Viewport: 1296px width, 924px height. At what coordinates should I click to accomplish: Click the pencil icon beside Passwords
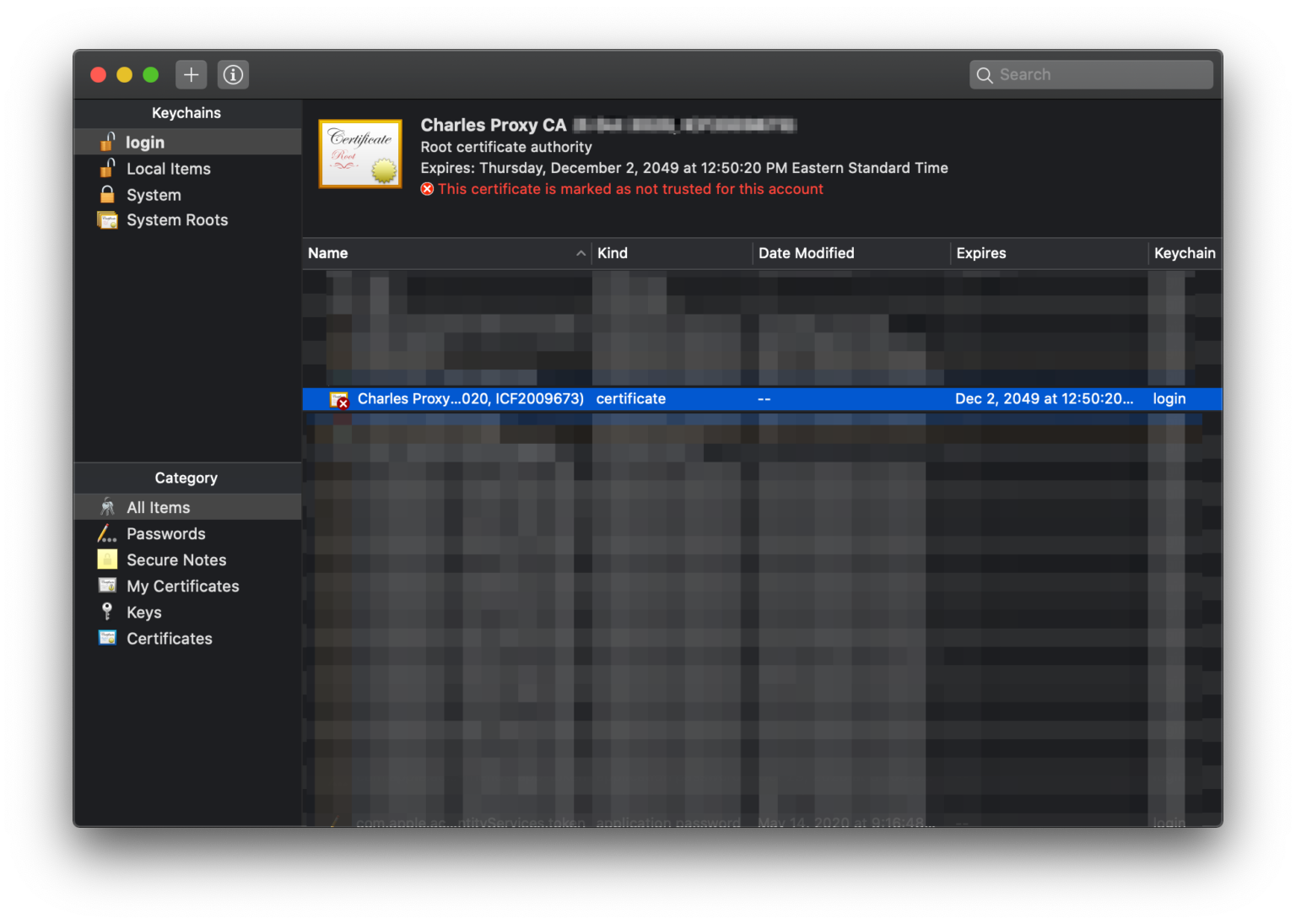pos(107,533)
